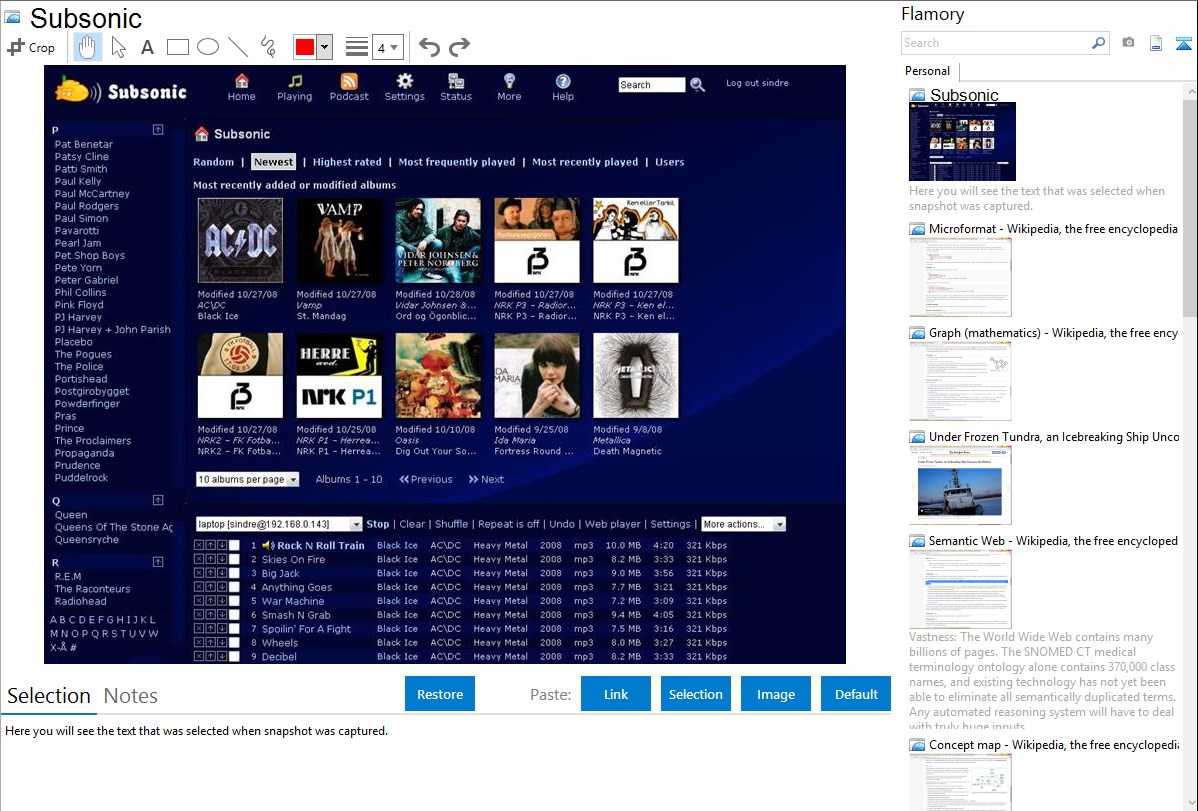Open the color picker dropdown arrow
The image size is (1198, 811).
[x=325, y=47]
